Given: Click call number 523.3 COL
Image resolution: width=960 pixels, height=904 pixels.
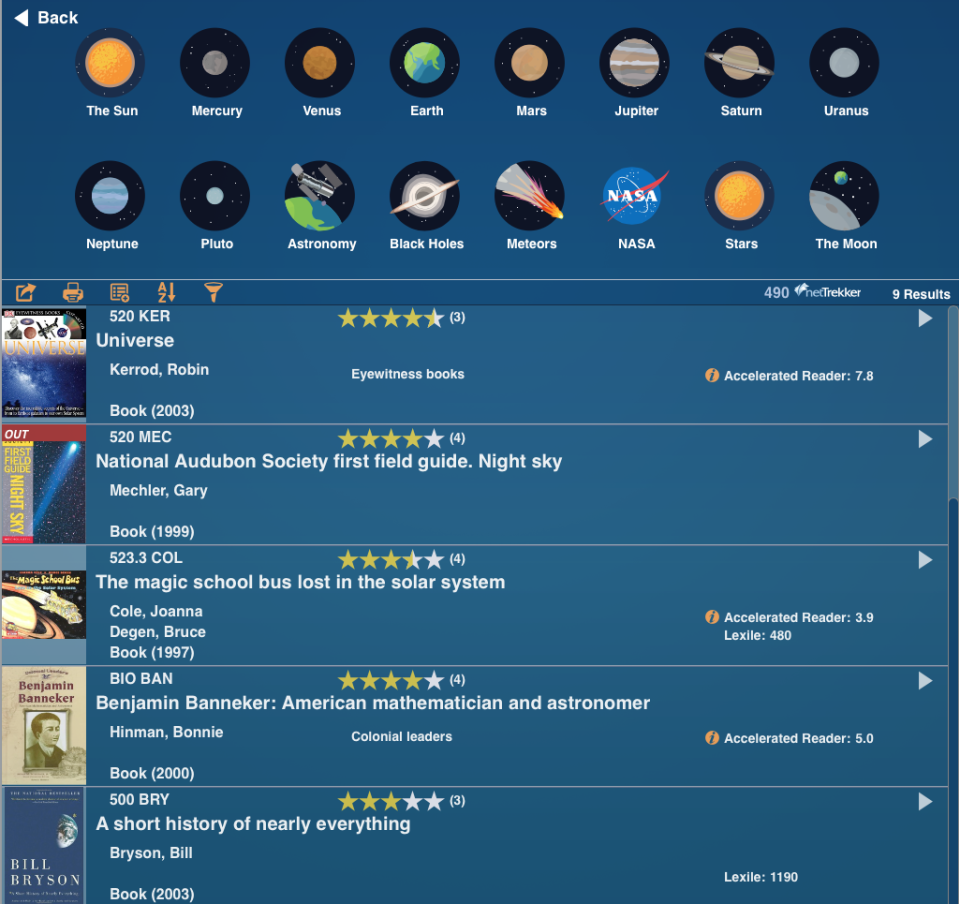Looking at the screenshot, I should point(146,558).
